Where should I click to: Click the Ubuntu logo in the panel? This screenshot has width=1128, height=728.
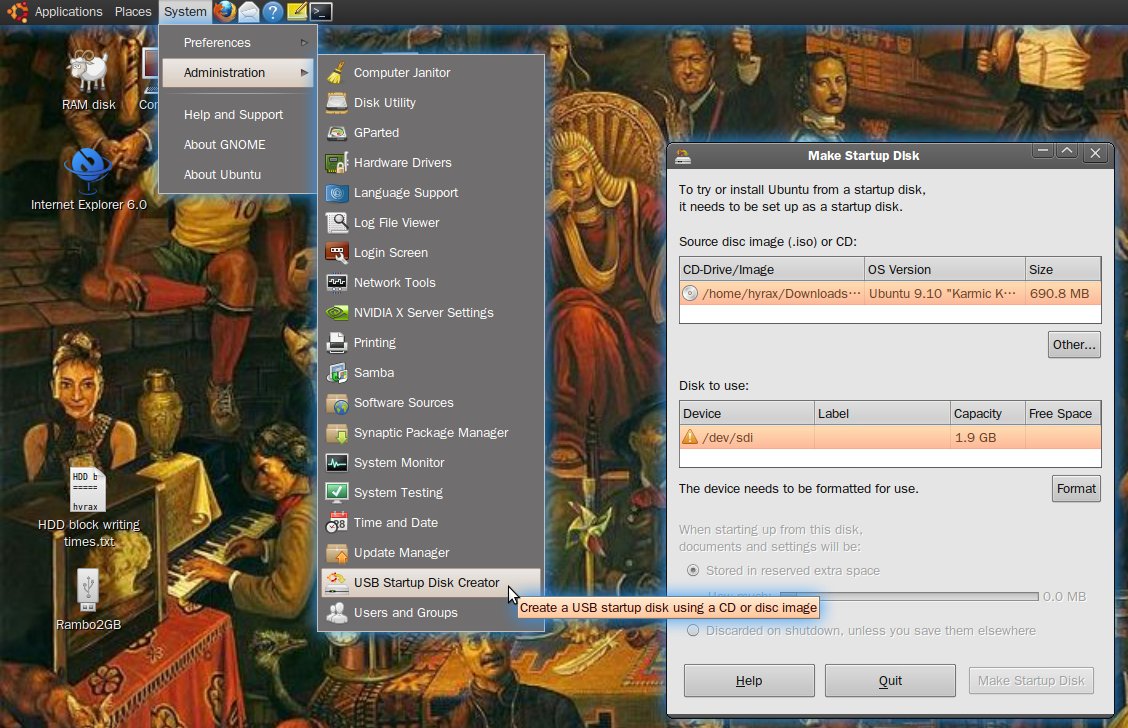[17, 12]
